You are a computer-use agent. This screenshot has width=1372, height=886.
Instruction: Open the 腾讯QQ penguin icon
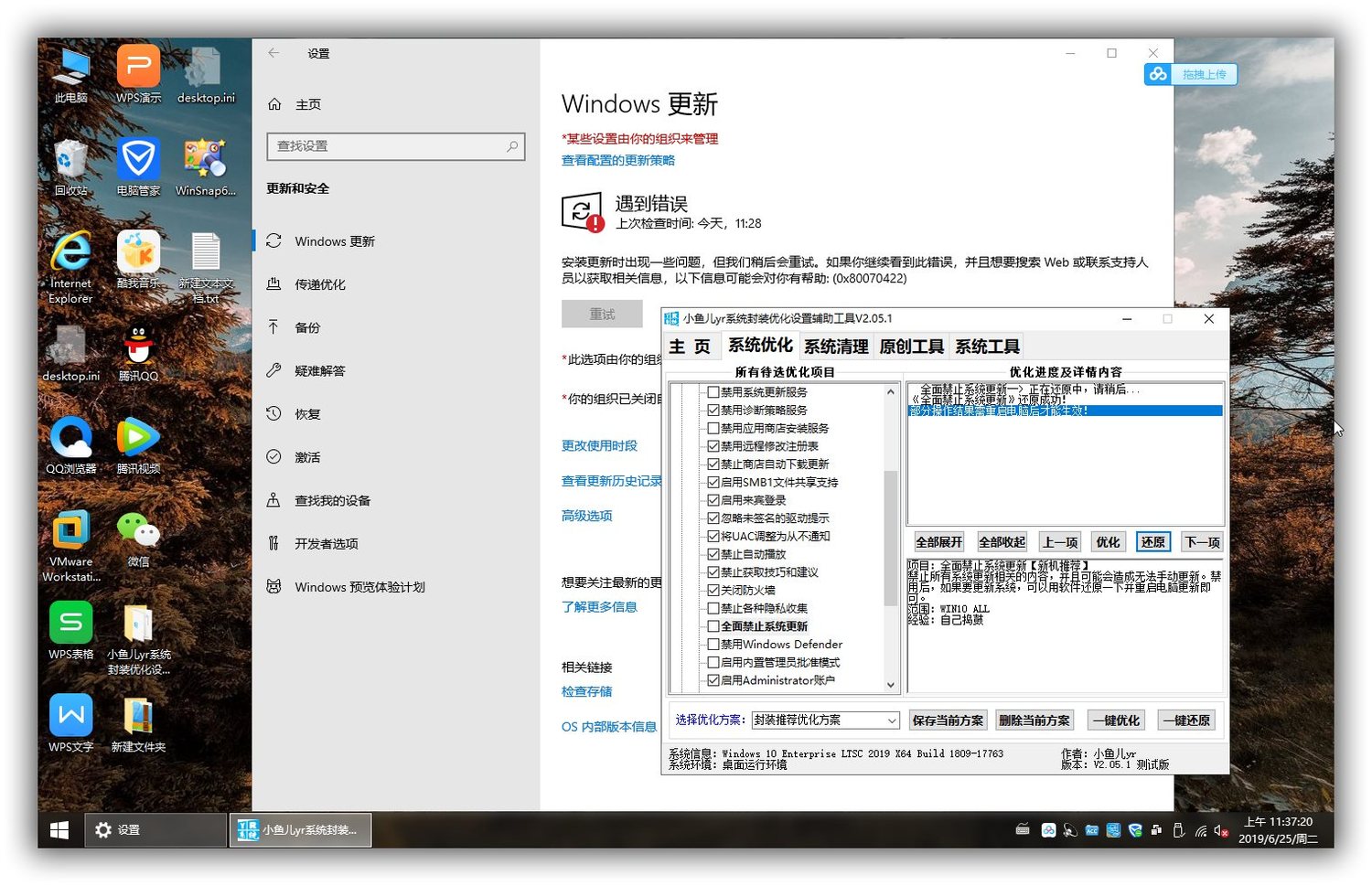(x=138, y=347)
